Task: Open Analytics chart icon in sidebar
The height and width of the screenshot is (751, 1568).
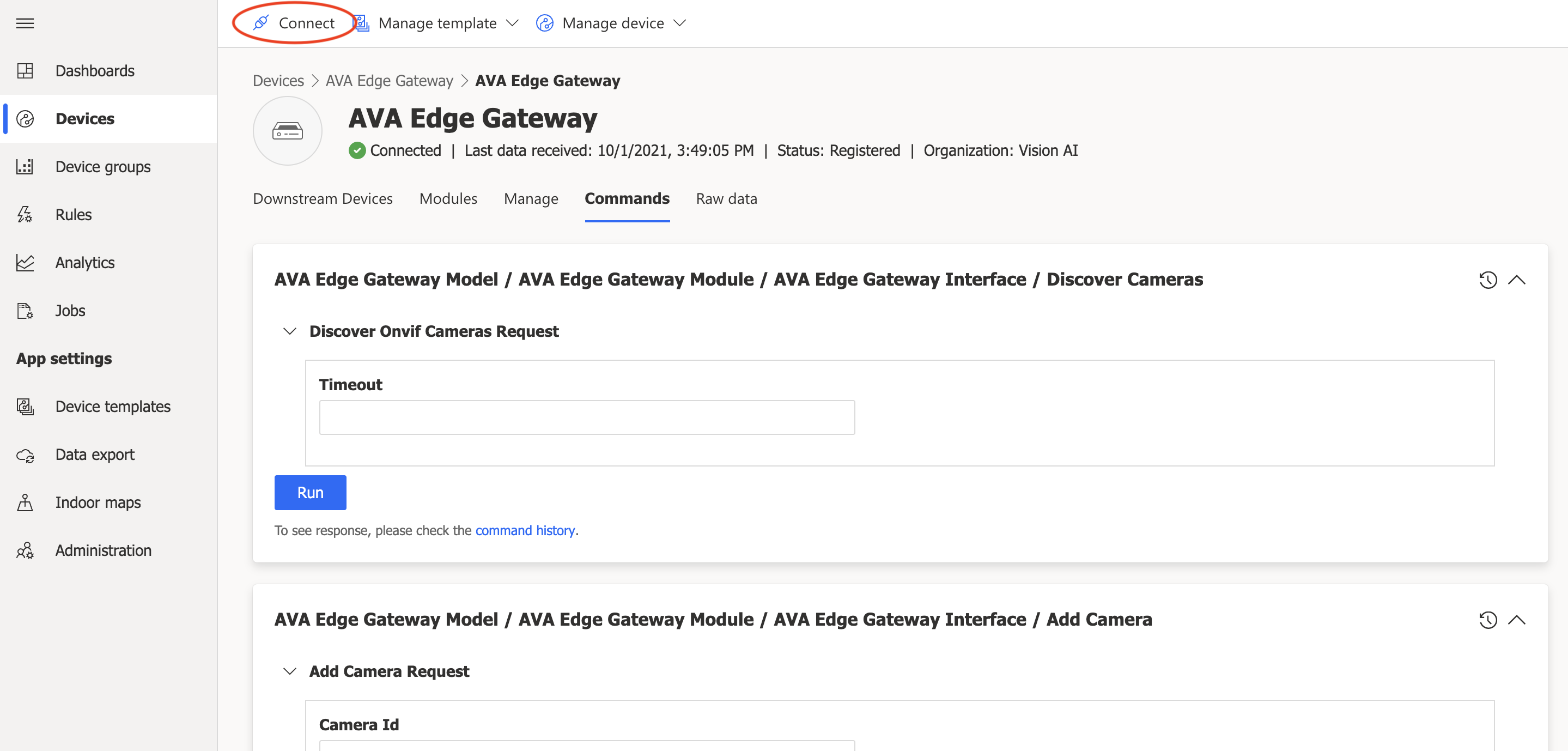Action: tap(25, 263)
